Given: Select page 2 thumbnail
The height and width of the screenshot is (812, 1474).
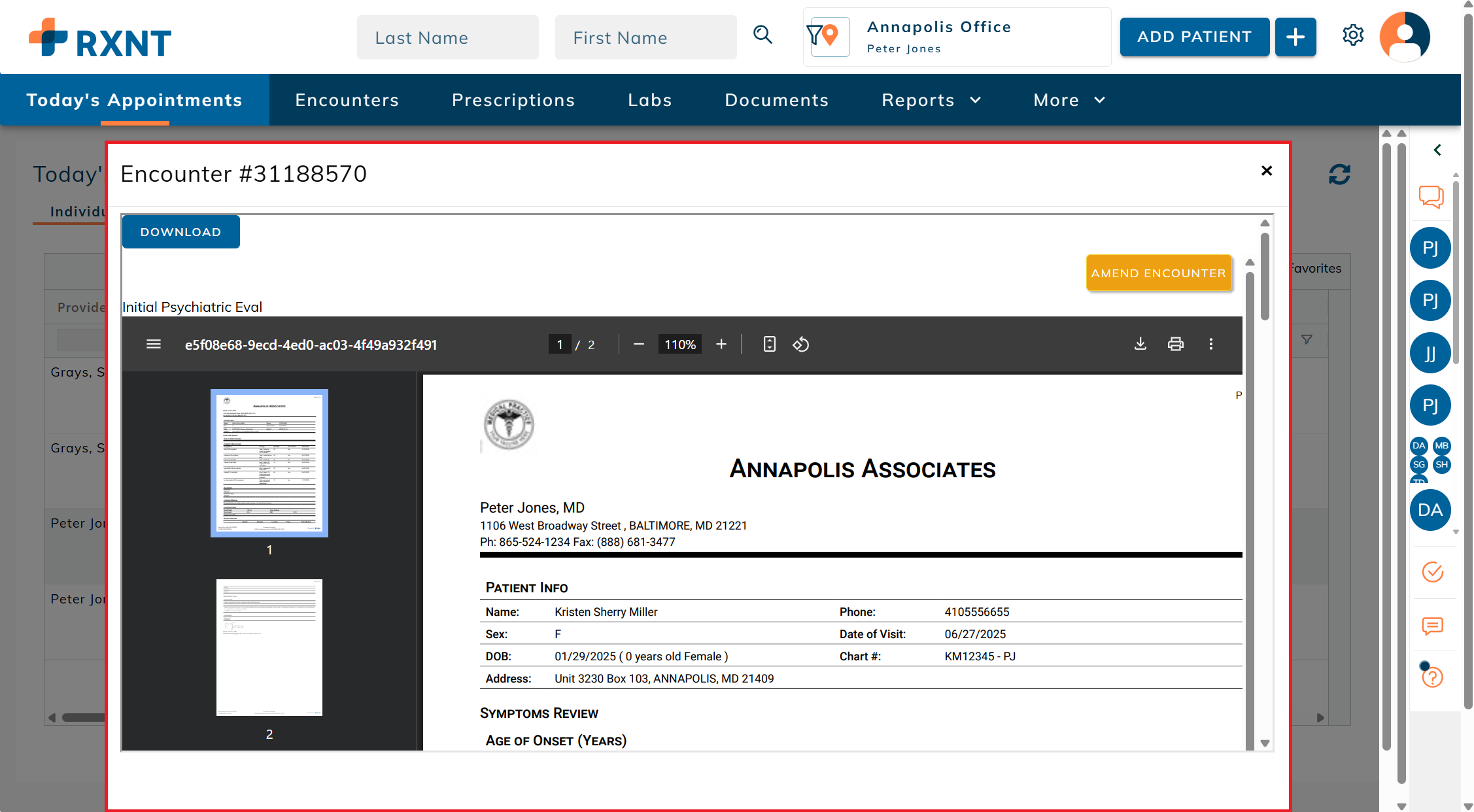Looking at the screenshot, I should click(x=269, y=647).
